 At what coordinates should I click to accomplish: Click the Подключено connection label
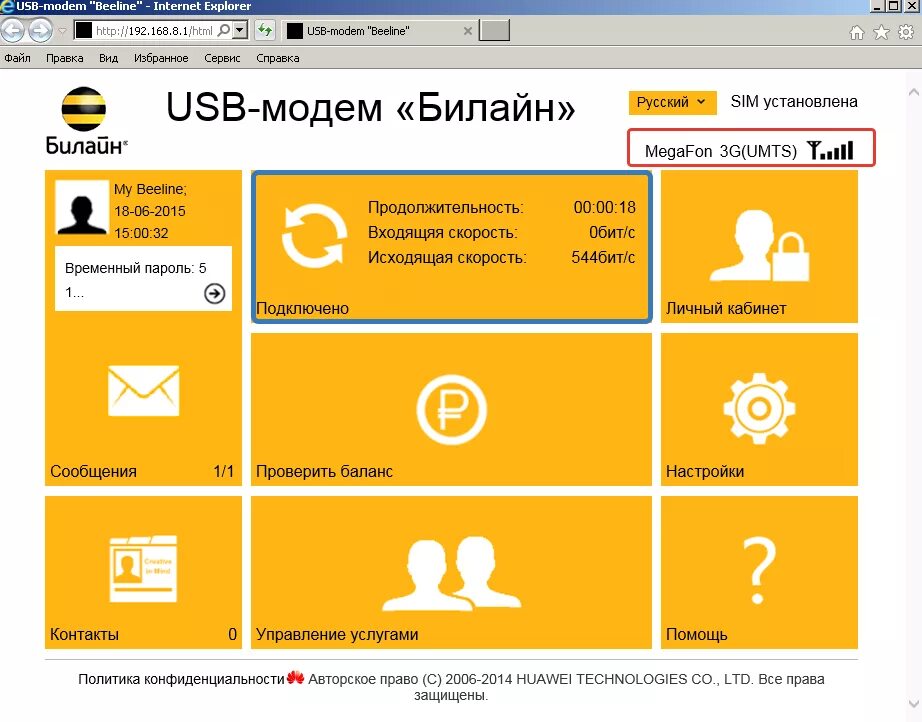tap(302, 308)
